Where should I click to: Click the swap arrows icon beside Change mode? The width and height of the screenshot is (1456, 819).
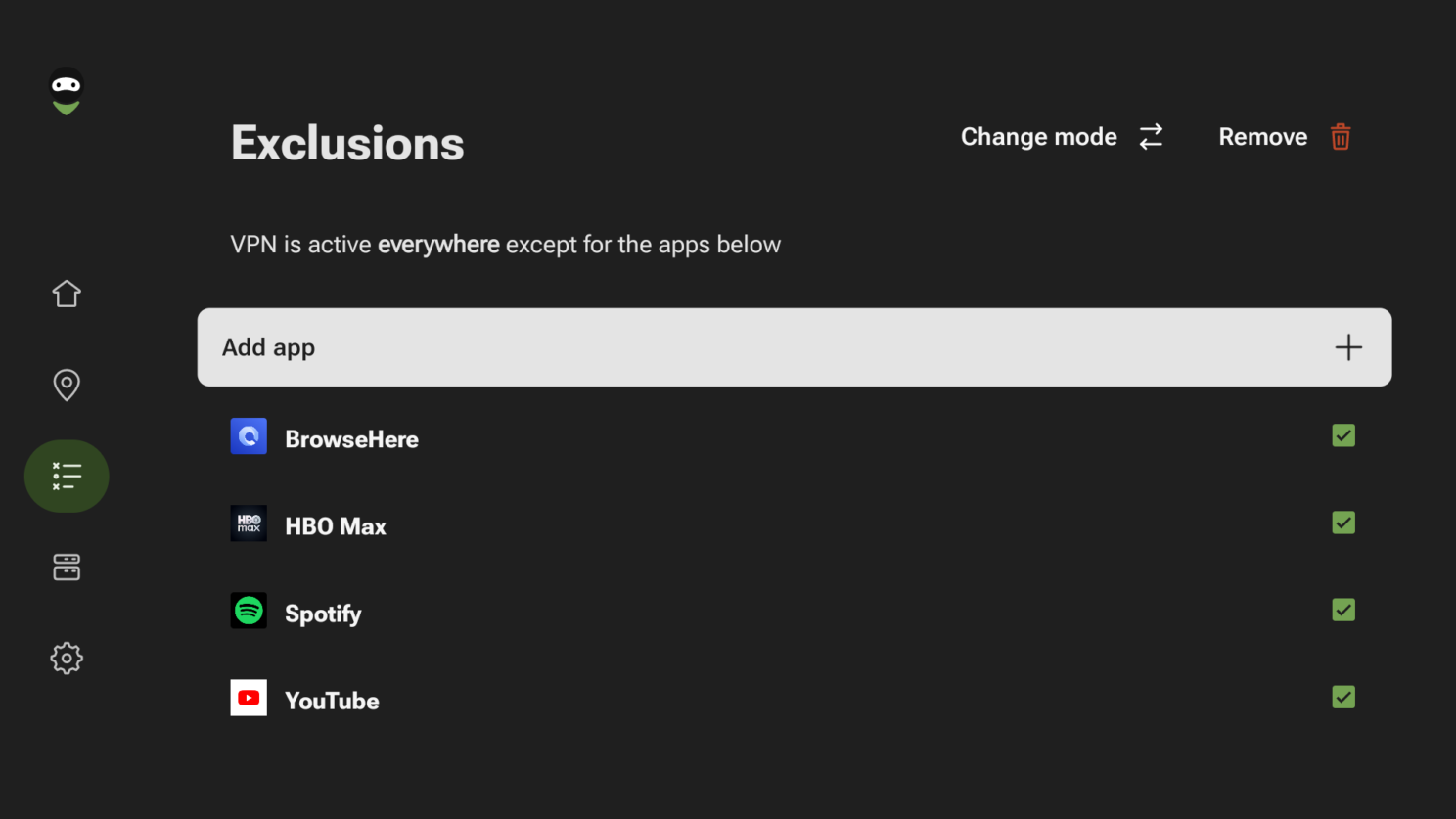pyautogui.click(x=1151, y=136)
